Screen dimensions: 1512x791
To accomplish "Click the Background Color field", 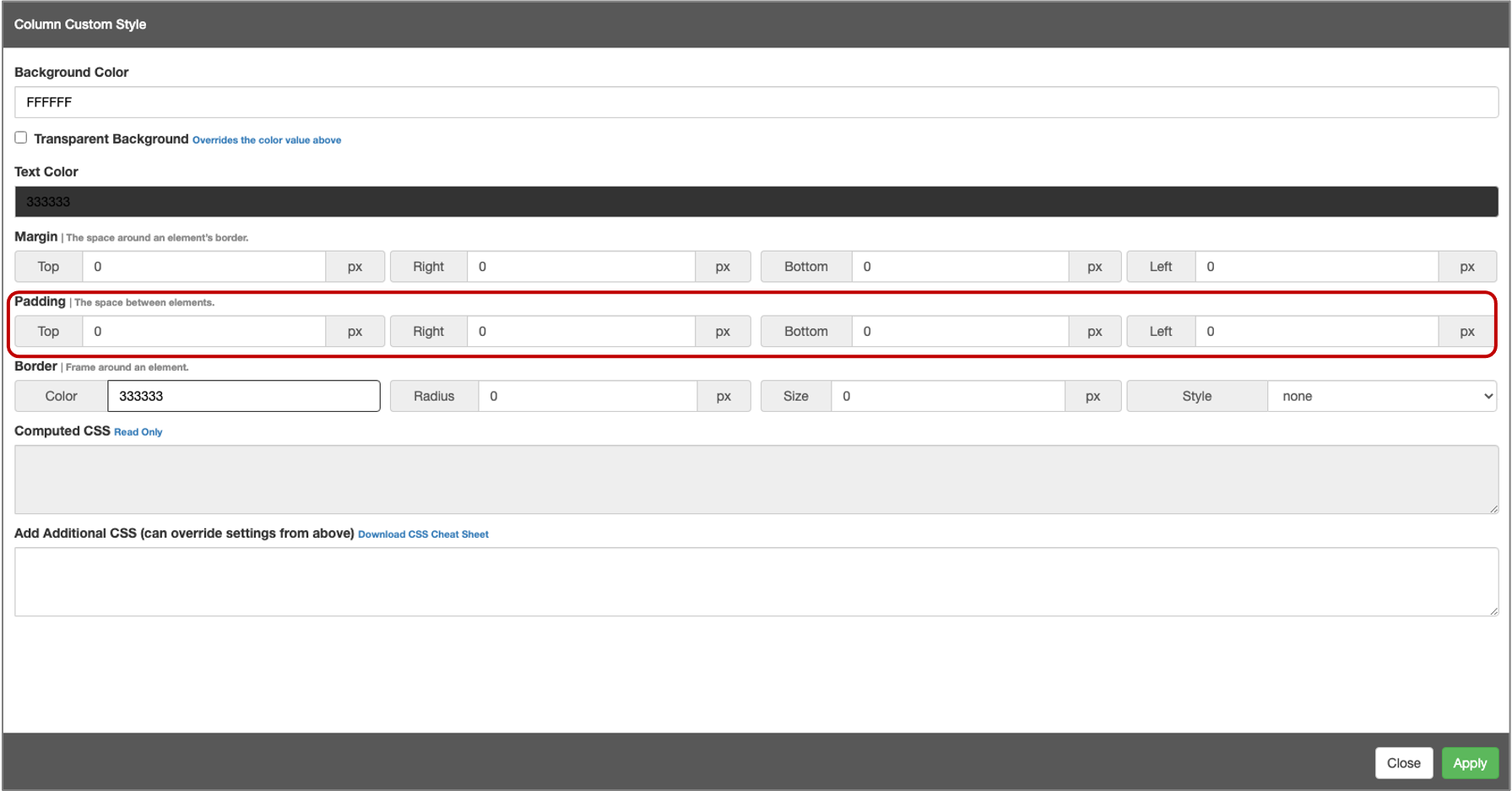I will pos(756,102).
